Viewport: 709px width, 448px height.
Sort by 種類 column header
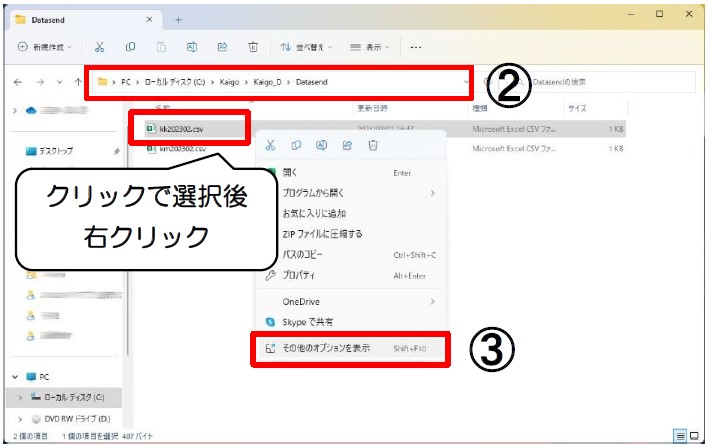tap(480, 108)
